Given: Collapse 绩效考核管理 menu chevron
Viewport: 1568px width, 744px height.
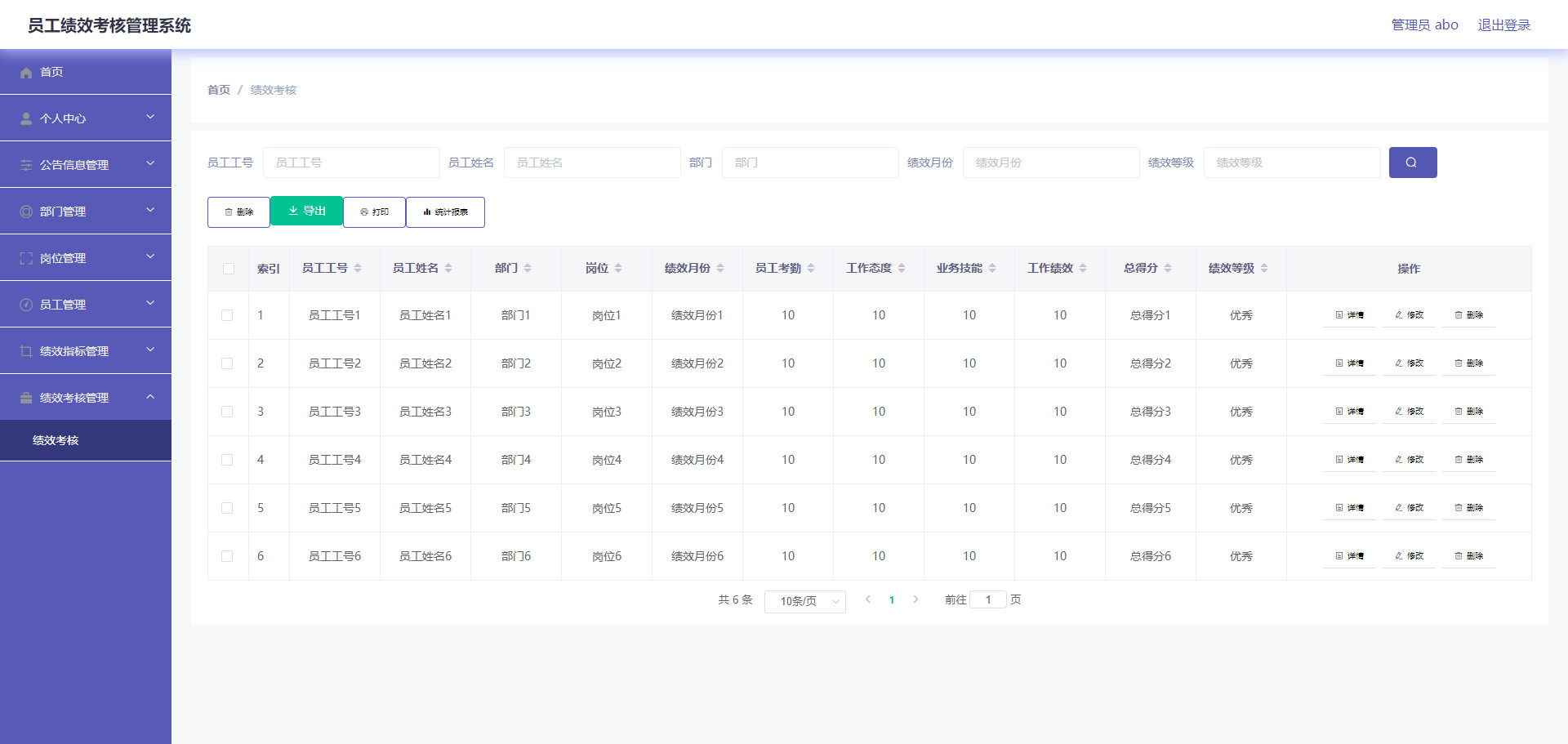Looking at the screenshot, I should pos(150,396).
